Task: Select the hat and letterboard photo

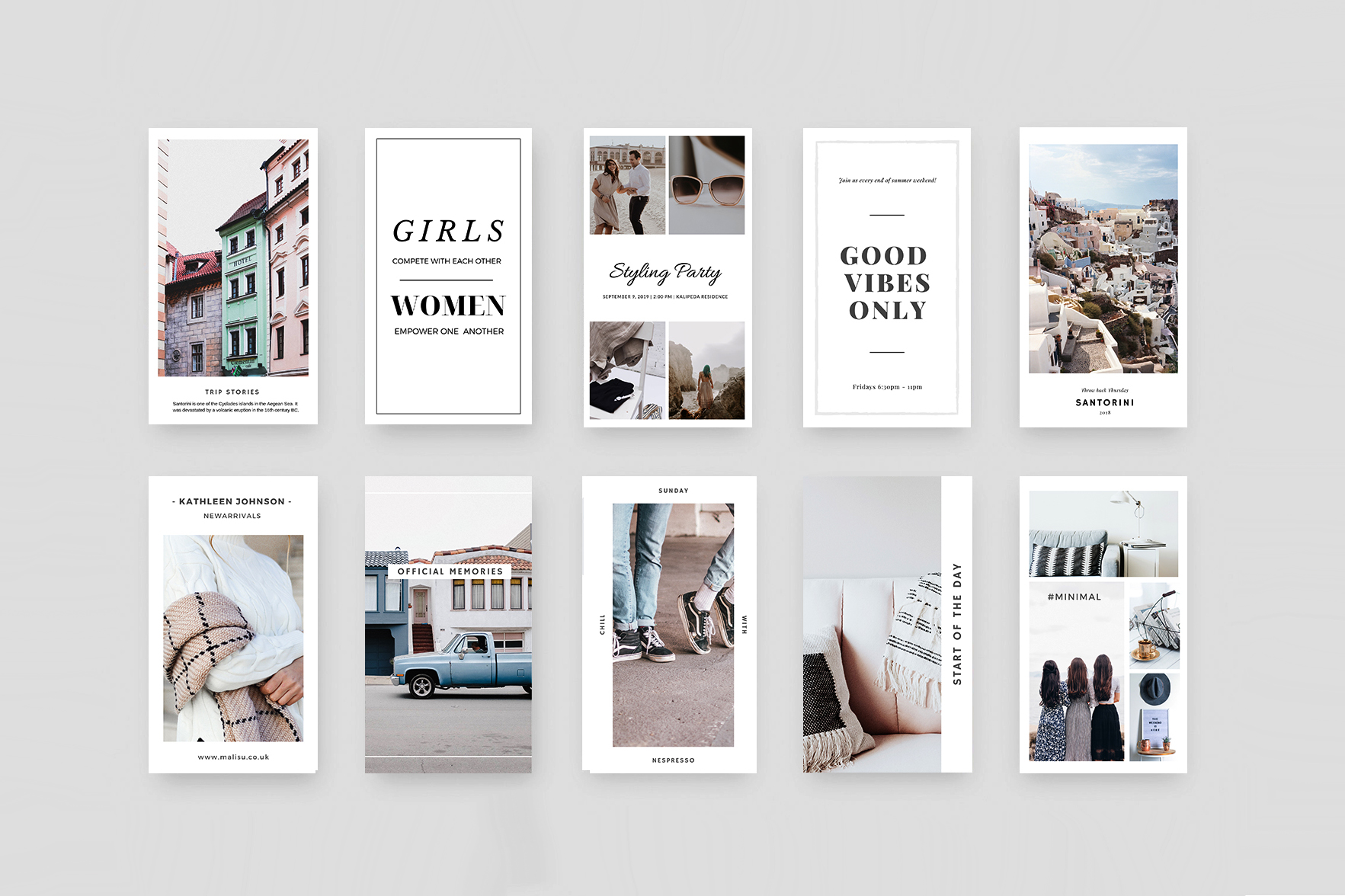Action: click(1154, 717)
